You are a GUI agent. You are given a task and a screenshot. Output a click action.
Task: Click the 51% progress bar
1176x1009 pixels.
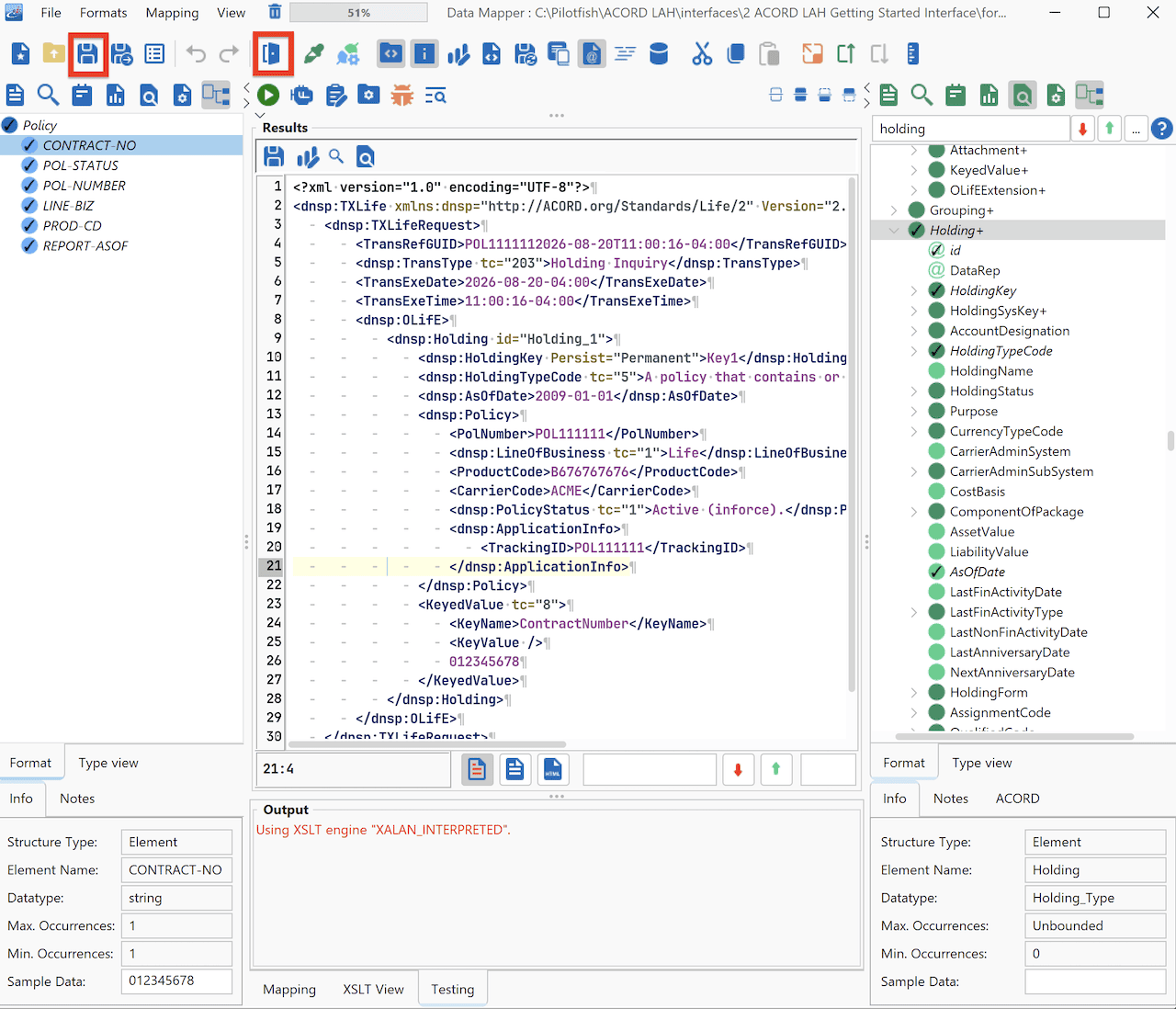(358, 13)
